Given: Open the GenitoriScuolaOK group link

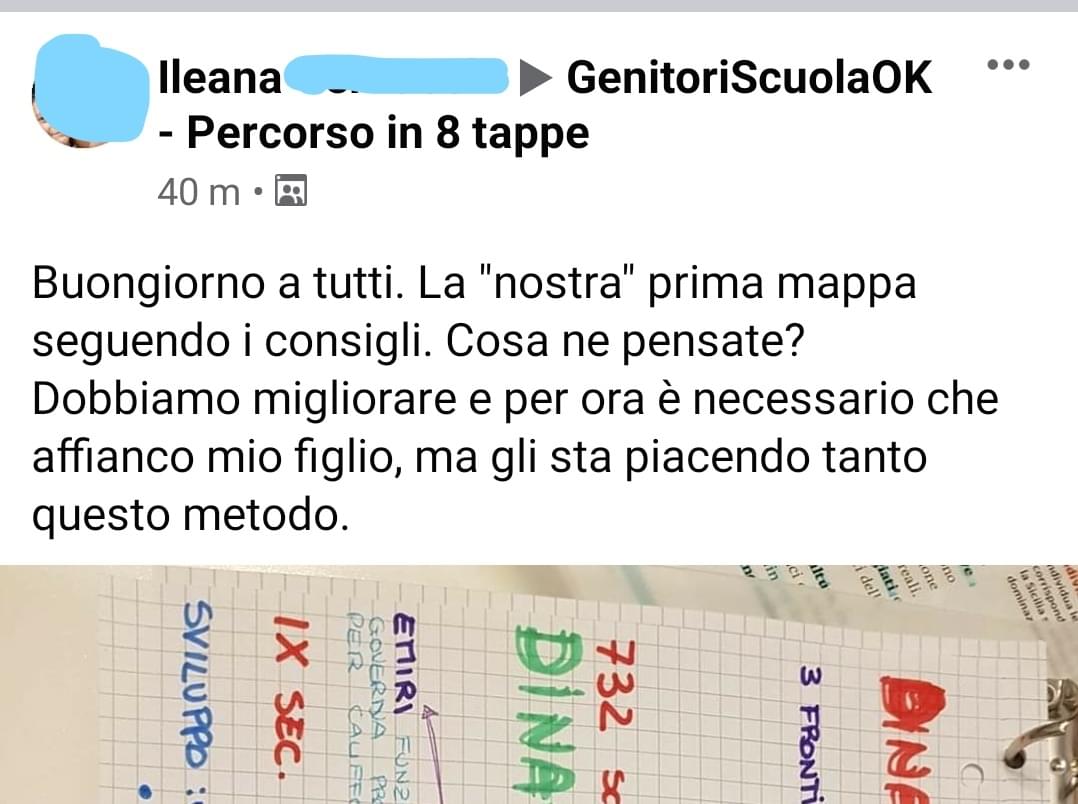Looking at the screenshot, I should [749, 77].
